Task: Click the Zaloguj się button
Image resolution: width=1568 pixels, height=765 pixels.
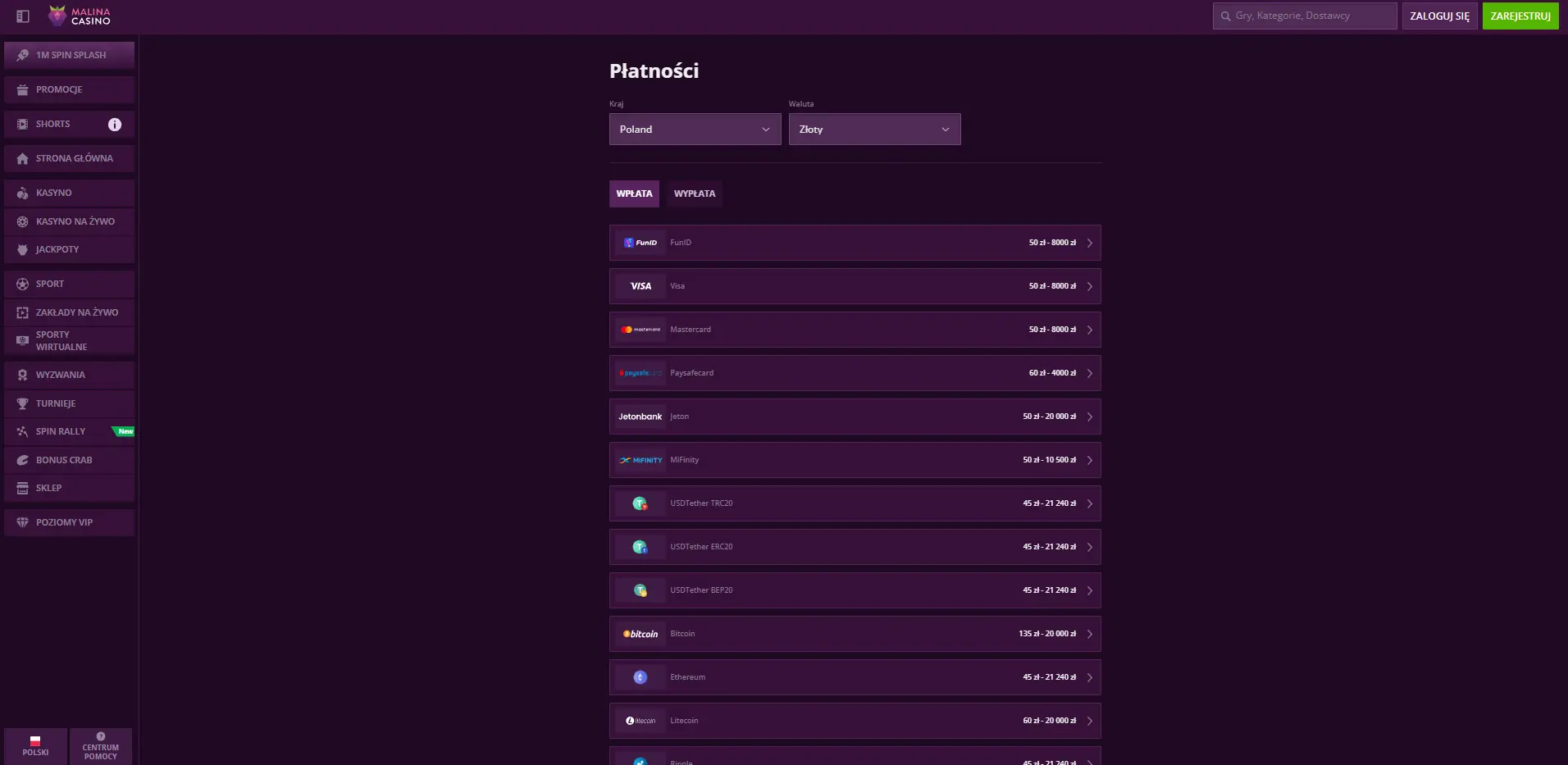Action: pyautogui.click(x=1439, y=16)
